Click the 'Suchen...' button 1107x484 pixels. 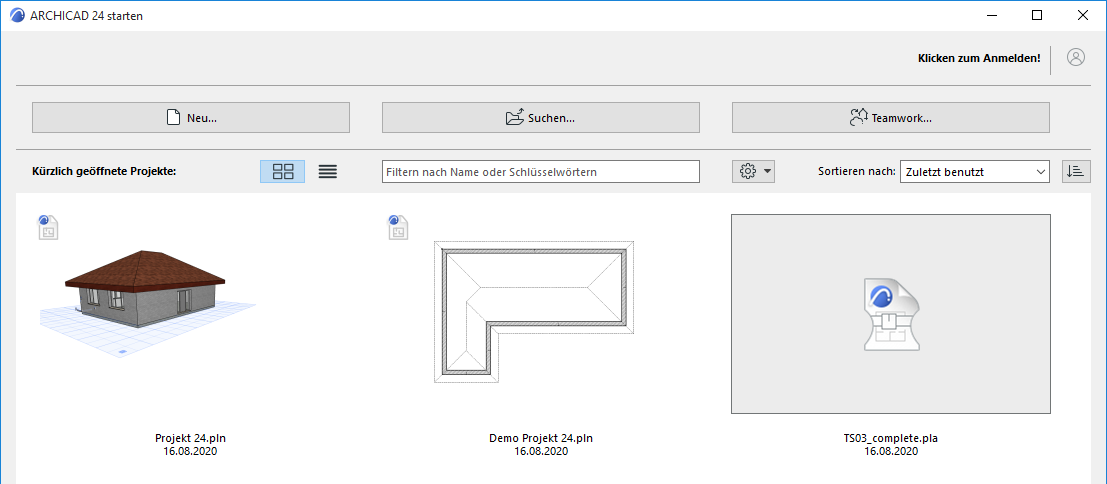(x=541, y=118)
